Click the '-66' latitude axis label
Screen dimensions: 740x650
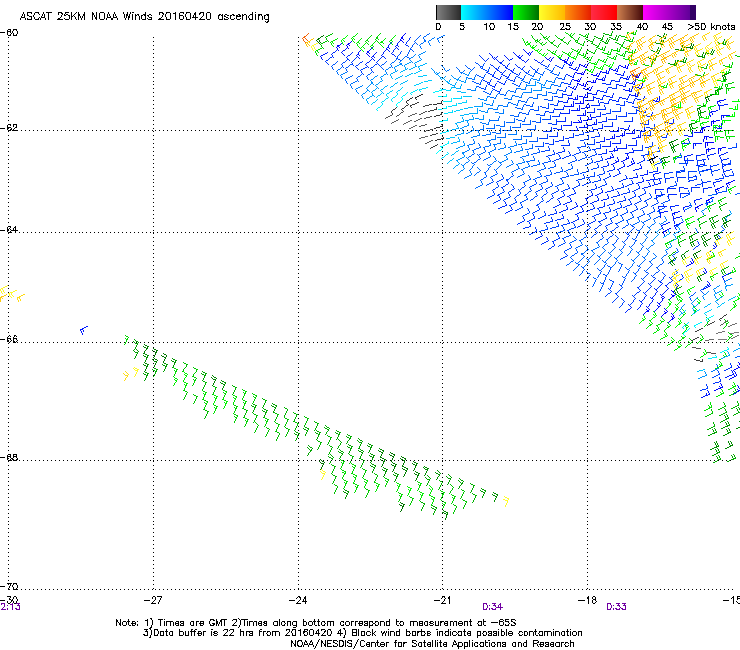pyautogui.click(x=9, y=339)
